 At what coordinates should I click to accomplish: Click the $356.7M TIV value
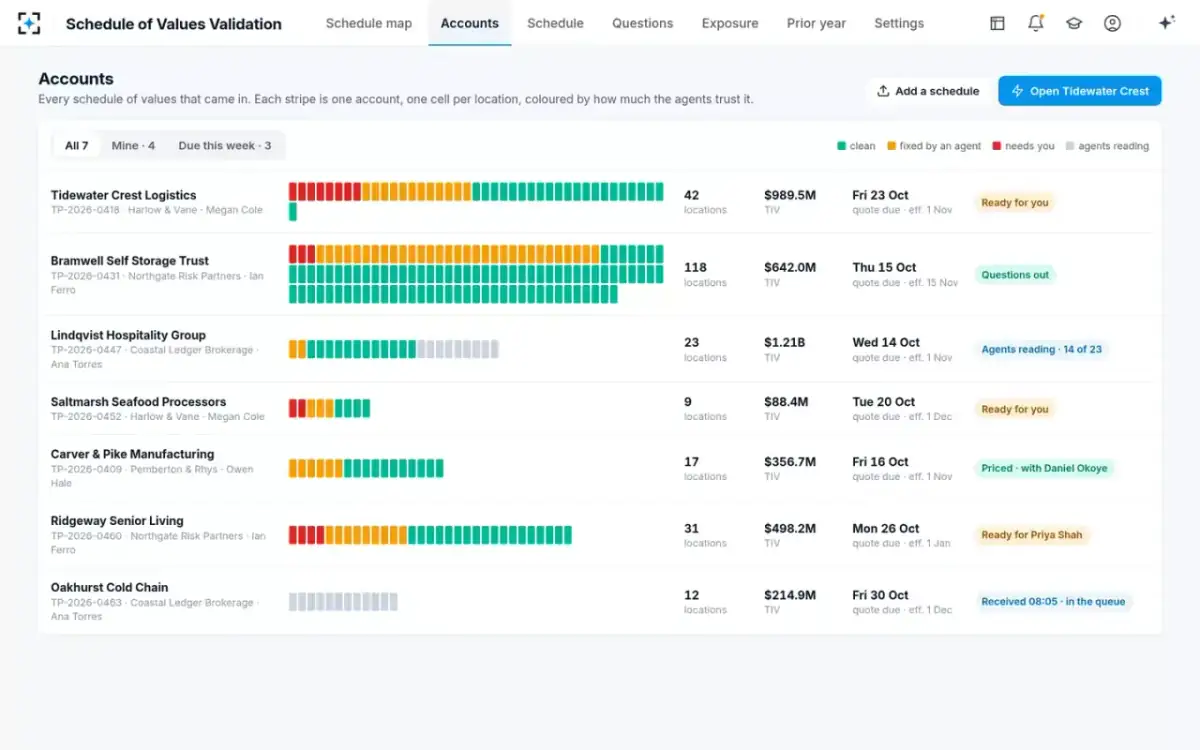[x=790, y=462]
